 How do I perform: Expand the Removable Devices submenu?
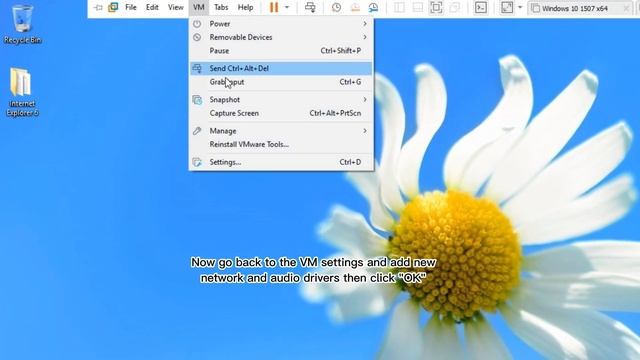(281, 37)
